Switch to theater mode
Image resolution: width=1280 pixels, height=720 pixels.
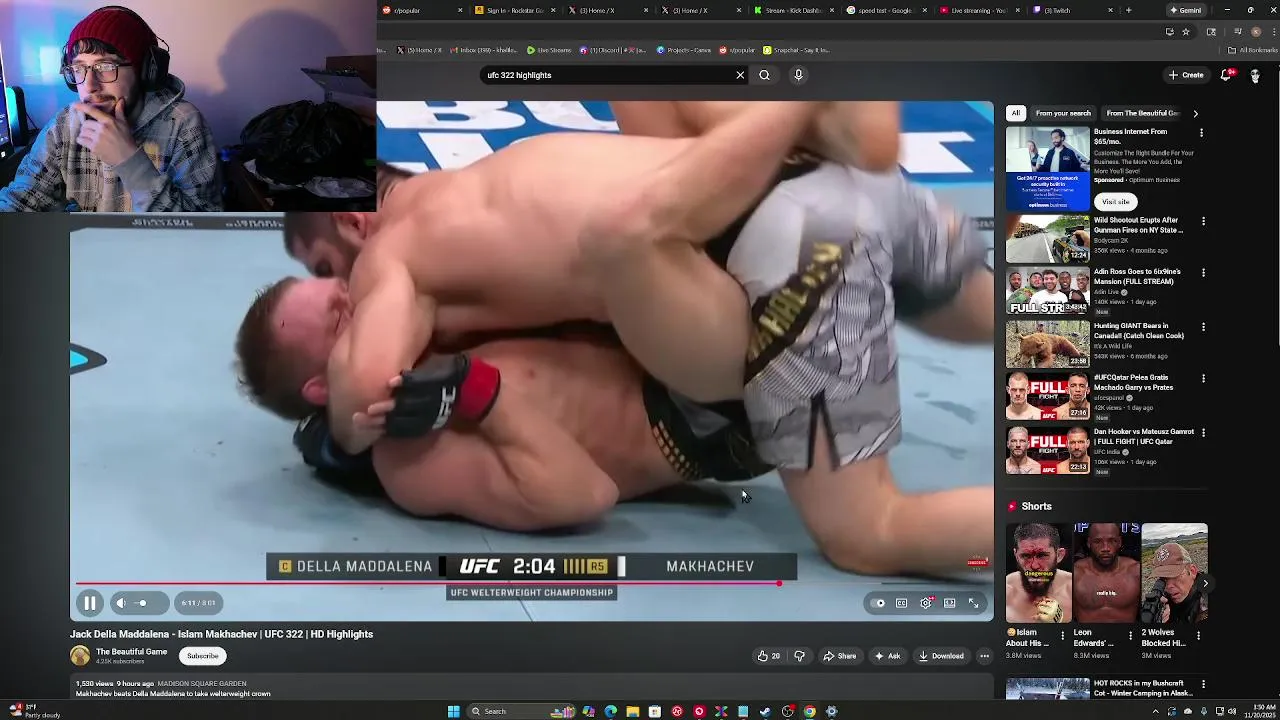[x=950, y=603]
